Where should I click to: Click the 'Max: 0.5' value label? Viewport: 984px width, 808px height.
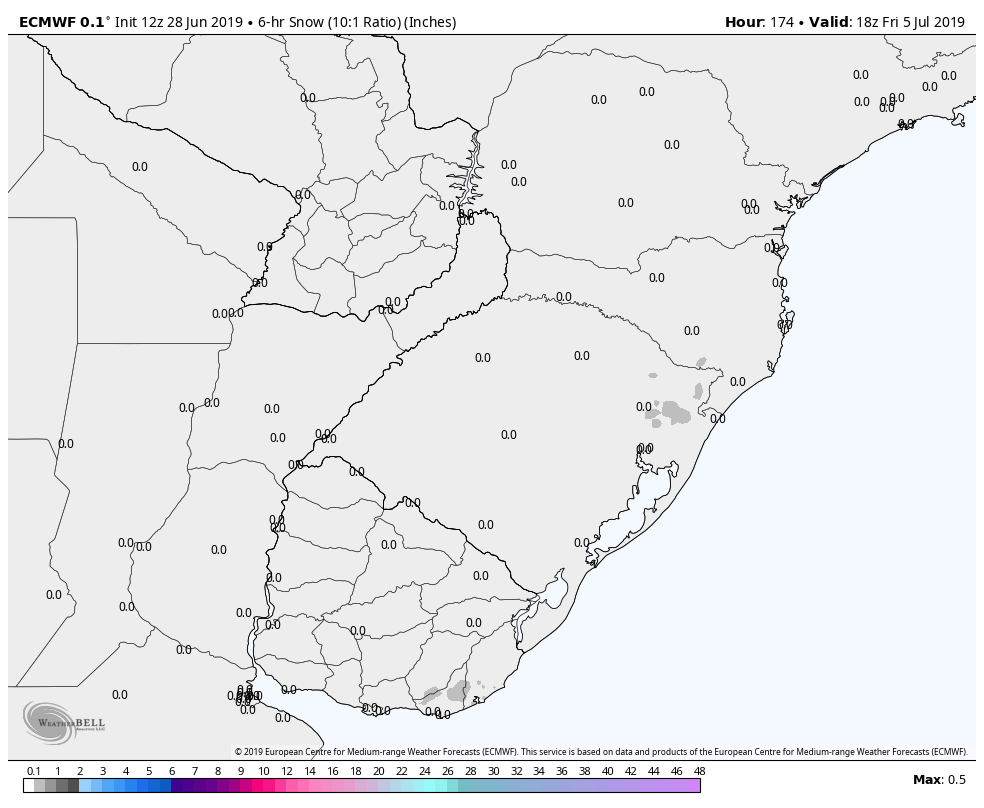click(x=938, y=780)
